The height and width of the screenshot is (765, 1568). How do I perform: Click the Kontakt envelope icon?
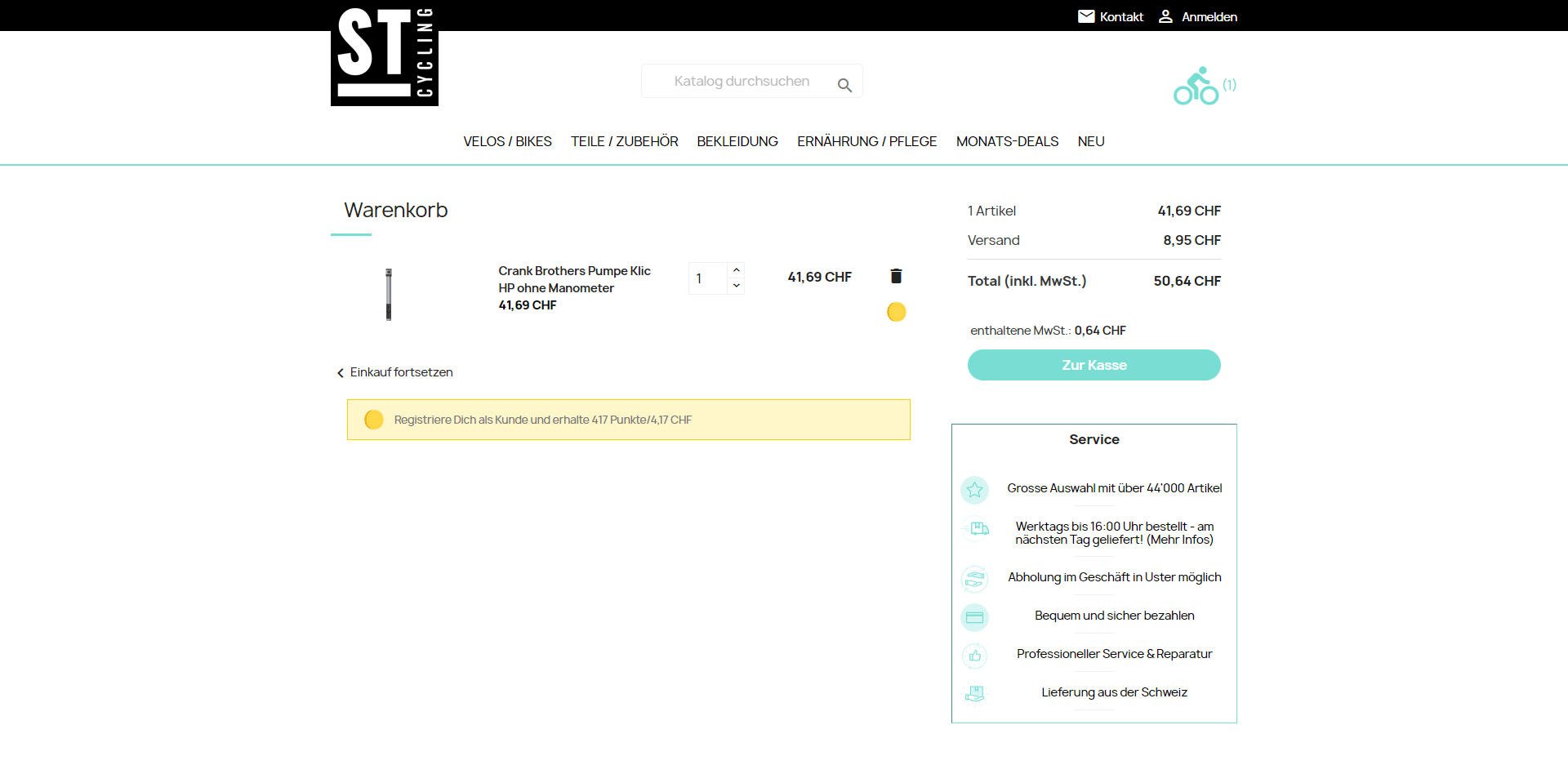click(1085, 16)
